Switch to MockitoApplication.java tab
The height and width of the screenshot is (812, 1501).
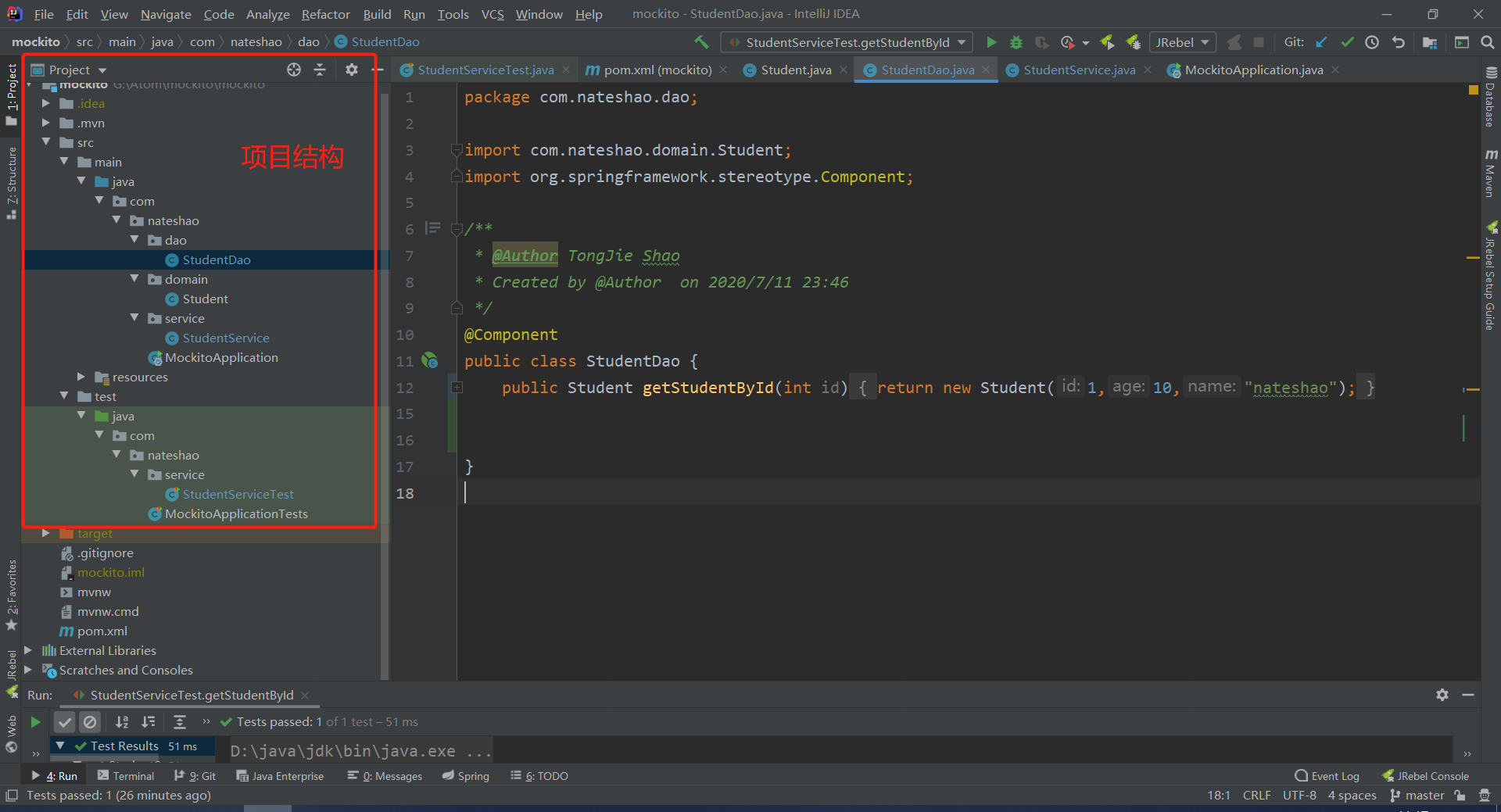(1253, 70)
